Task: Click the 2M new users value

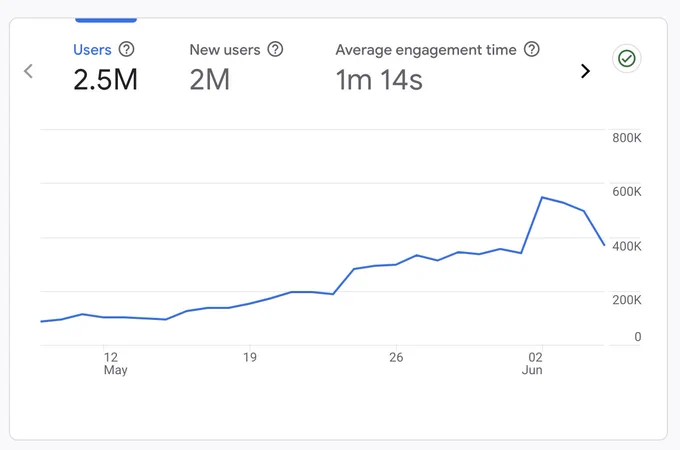Action: [x=209, y=80]
